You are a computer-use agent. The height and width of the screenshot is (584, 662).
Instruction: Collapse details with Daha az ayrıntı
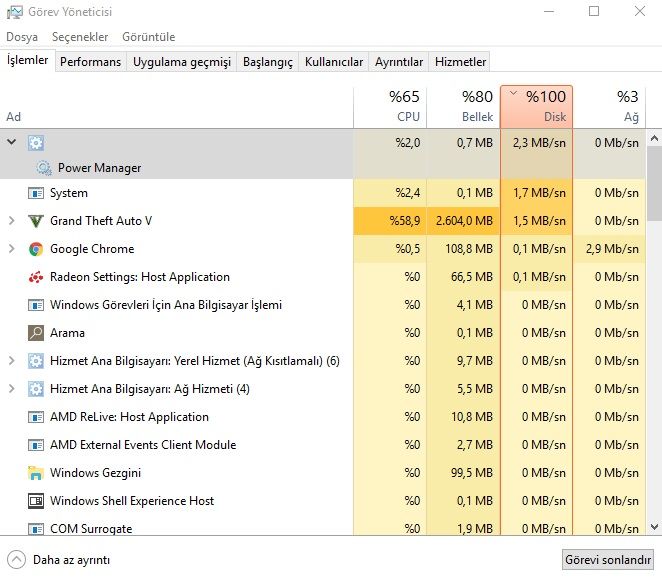click(x=61, y=560)
